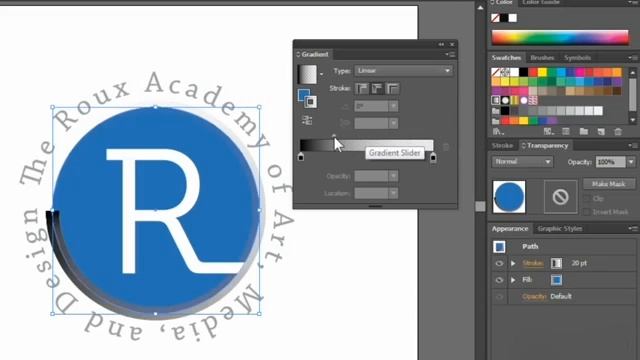Open the Normal blending mode dropdown
Screen dimensions: 640x360
pyautogui.click(x=522, y=162)
